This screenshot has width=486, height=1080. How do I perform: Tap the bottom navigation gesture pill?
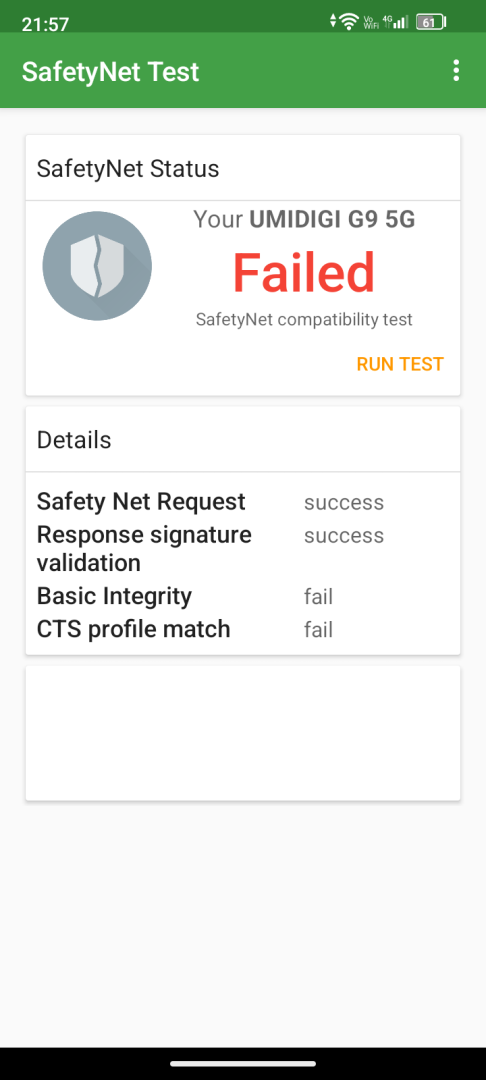coord(243,1064)
